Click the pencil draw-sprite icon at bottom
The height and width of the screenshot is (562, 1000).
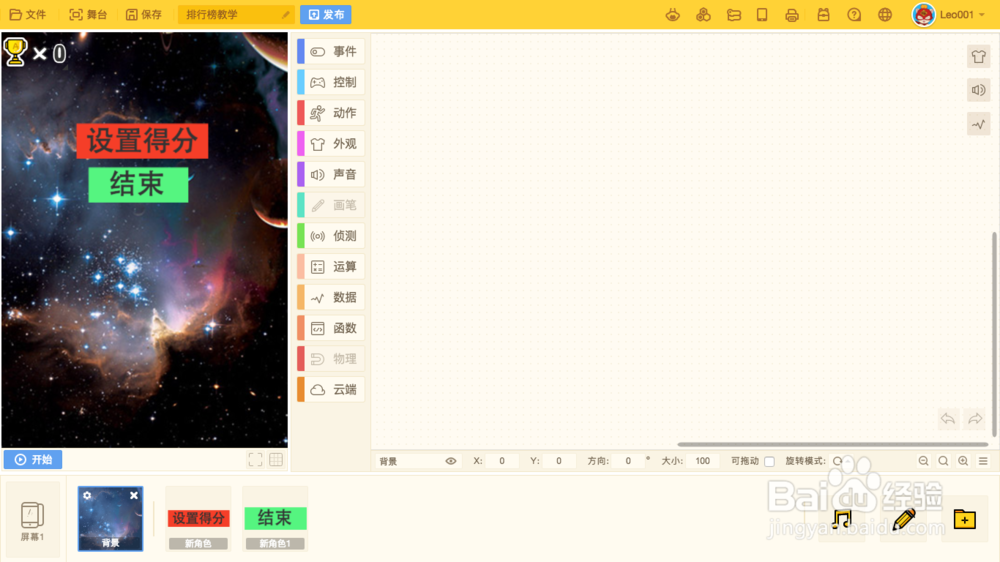tap(904, 519)
